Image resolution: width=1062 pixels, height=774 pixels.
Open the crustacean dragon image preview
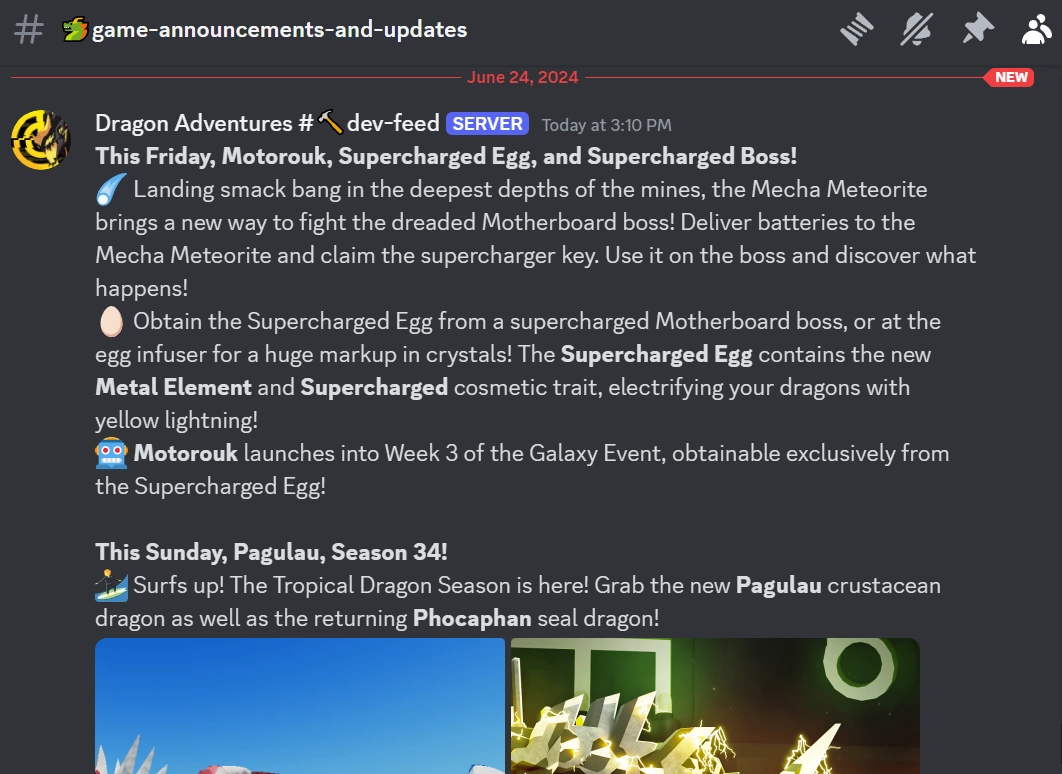click(300, 710)
